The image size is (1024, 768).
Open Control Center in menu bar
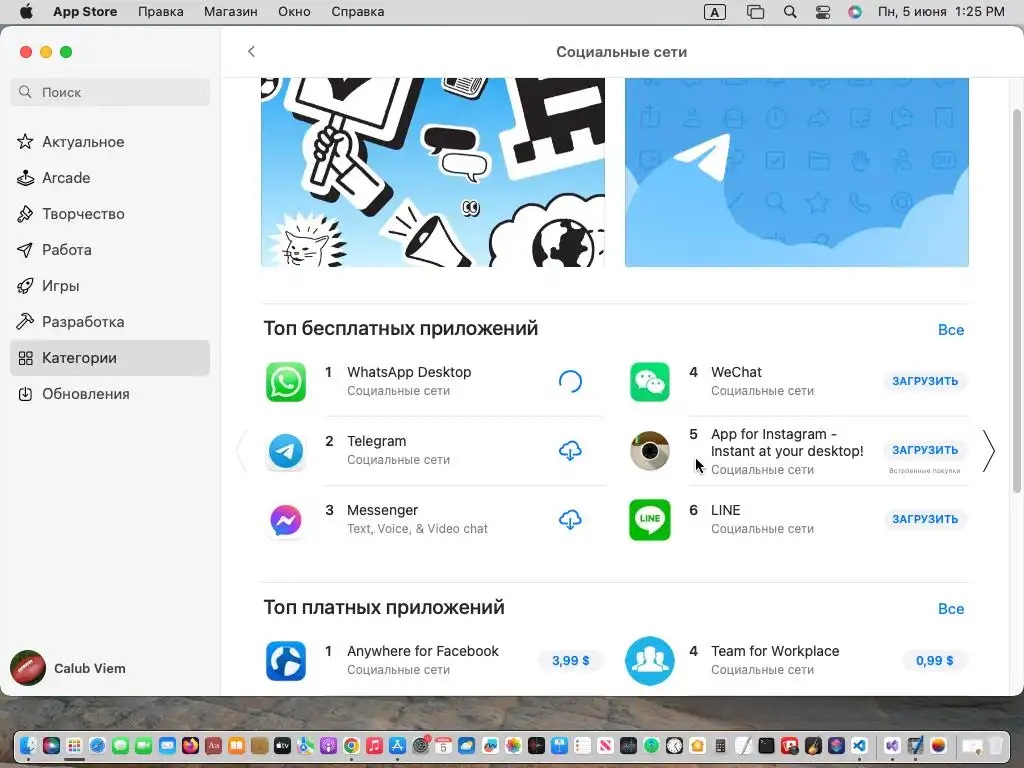[823, 12]
